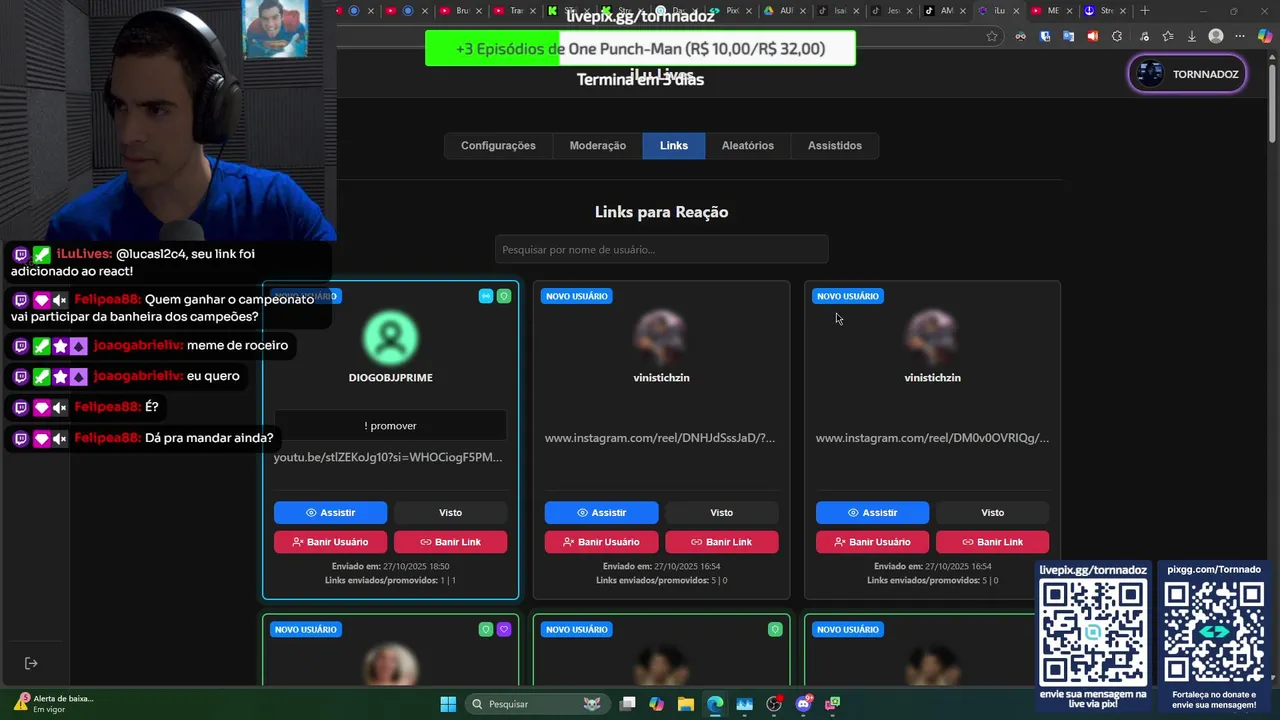Open the youtu.be link from DIOGOBJJPRIME
1280x720 pixels.
pos(388,457)
